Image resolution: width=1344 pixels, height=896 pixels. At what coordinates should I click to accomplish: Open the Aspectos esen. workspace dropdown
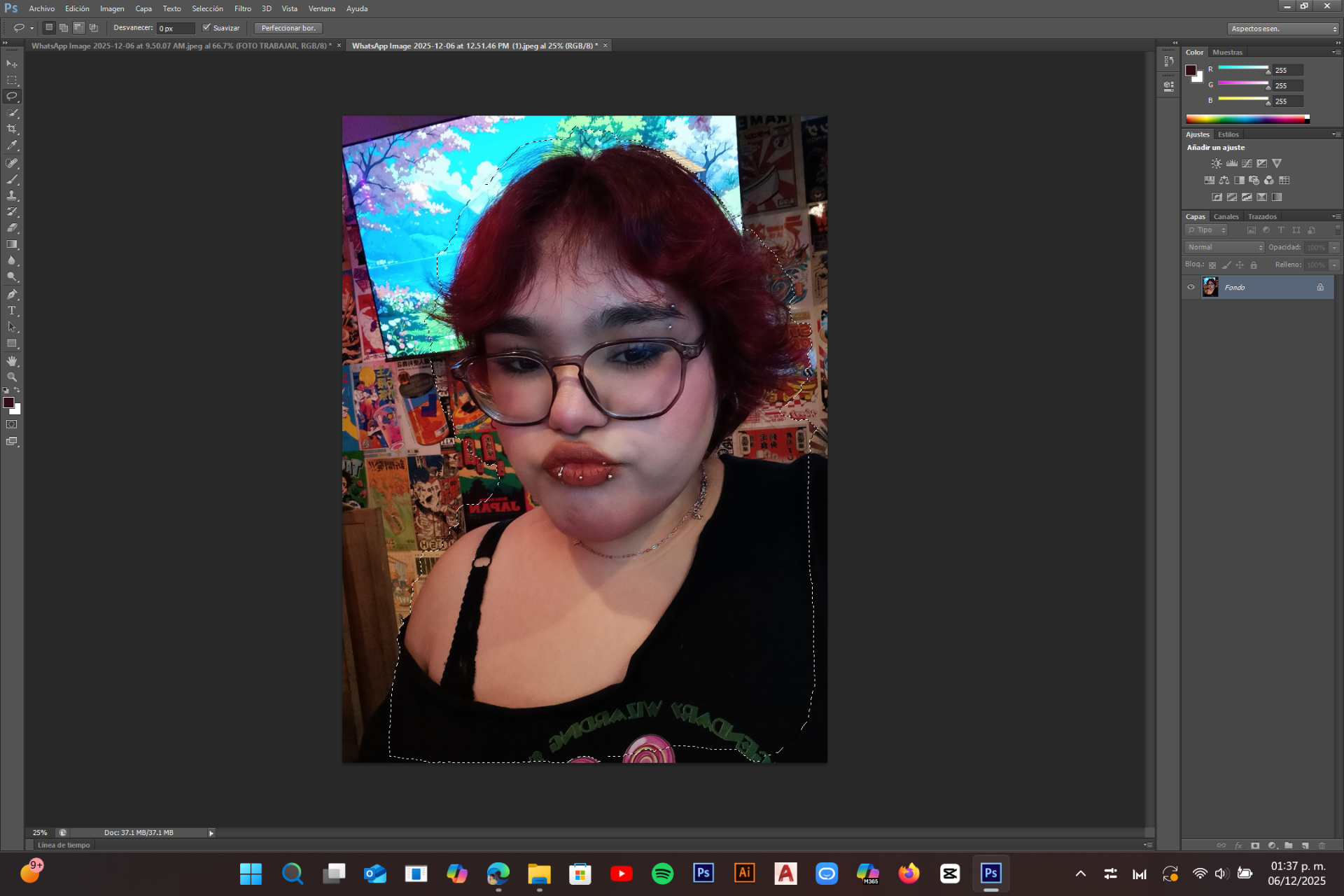coord(1284,29)
